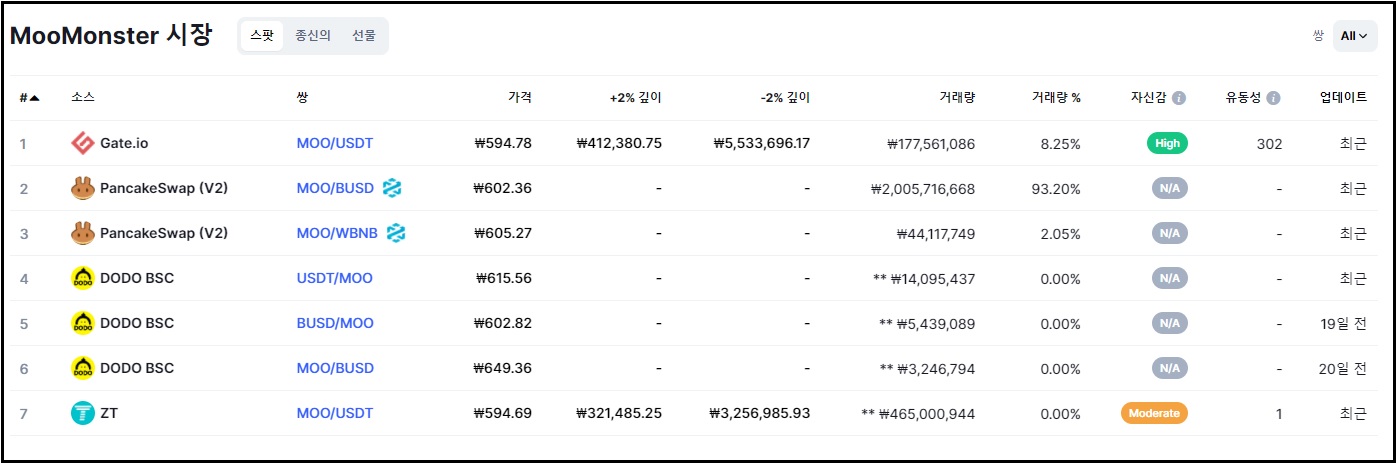Screen dimensions: 1397x463
Task: Click the Gate.io exchange logo icon
Action: click(x=83, y=143)
